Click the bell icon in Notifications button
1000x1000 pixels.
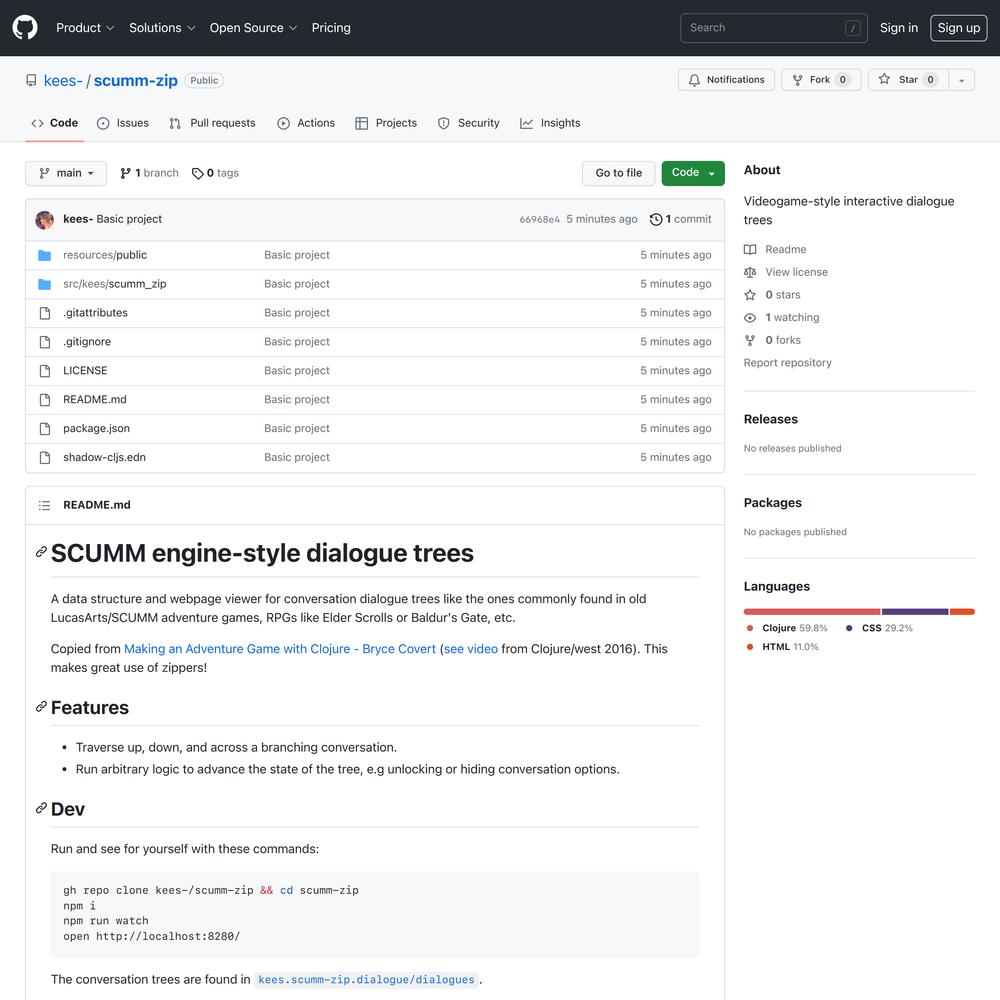click(x=695, y=80)
